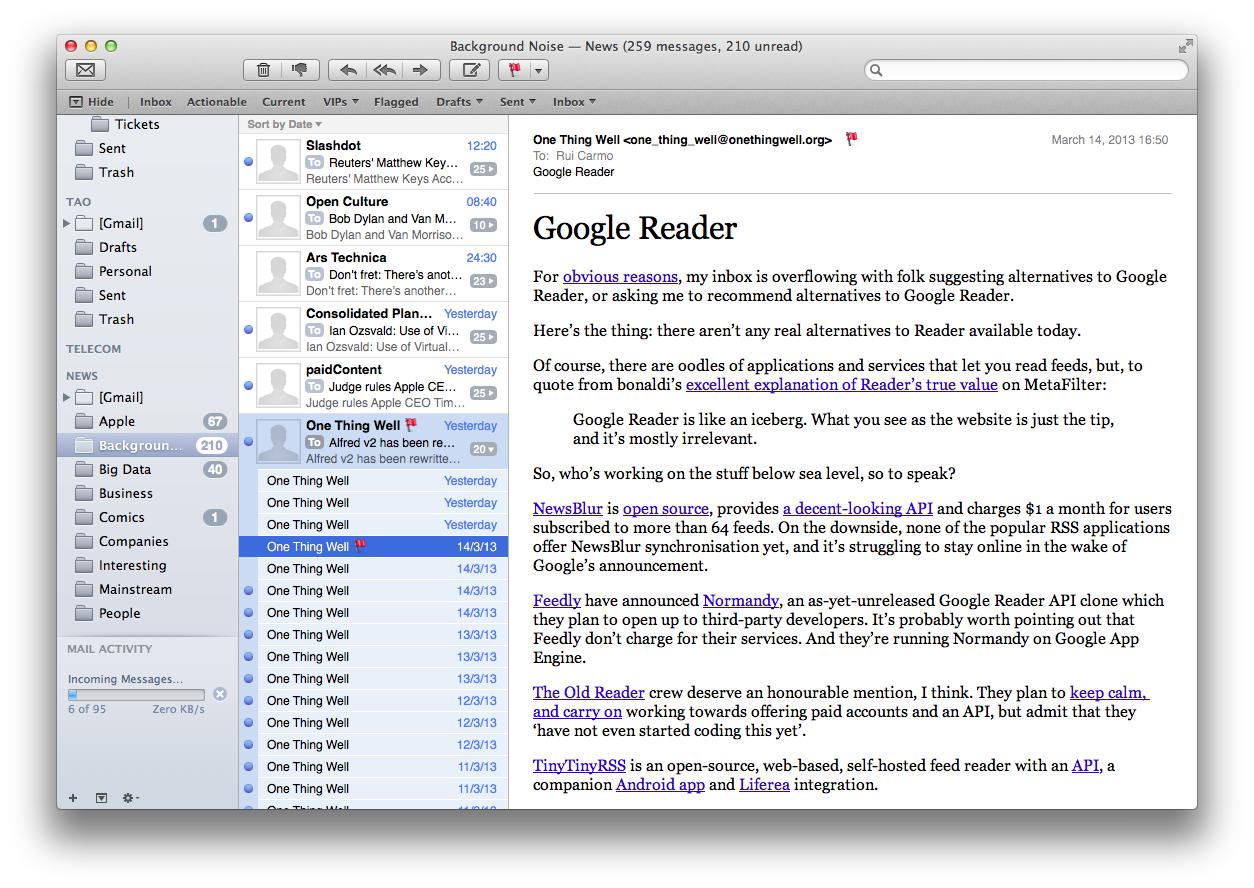Image resolution: width=1254 pixels, height=888 pixels.
Task: Open the NewsBlur link
Action: click(567, 509)
